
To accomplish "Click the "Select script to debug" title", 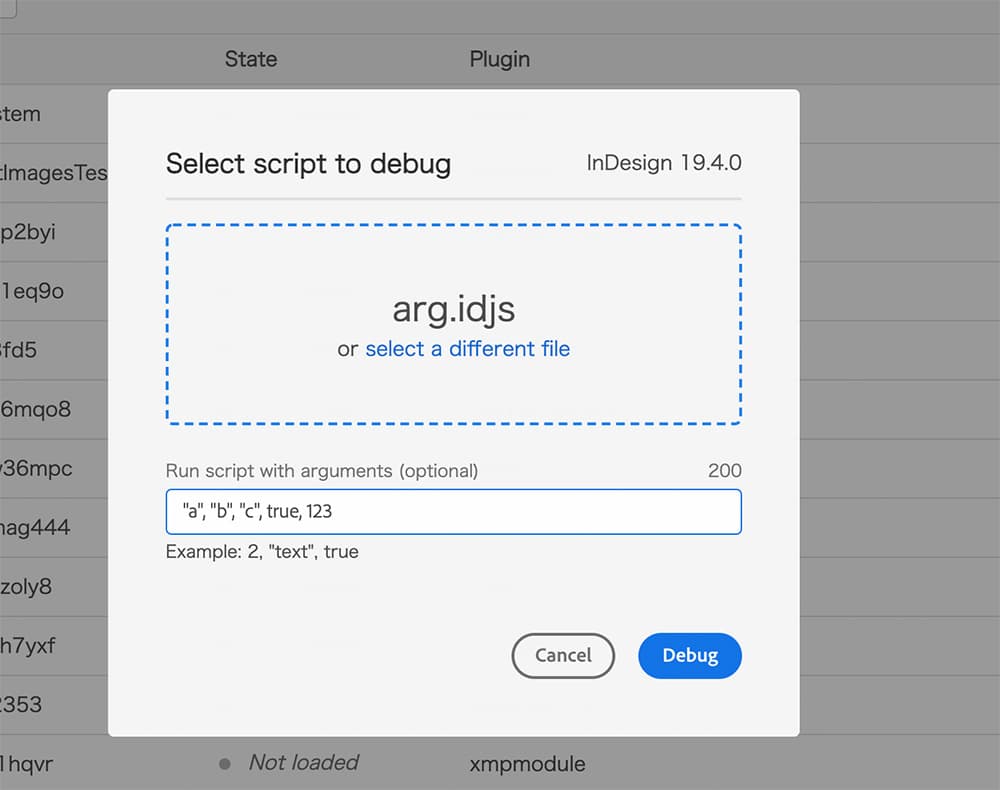I will [x=308, y=164].
